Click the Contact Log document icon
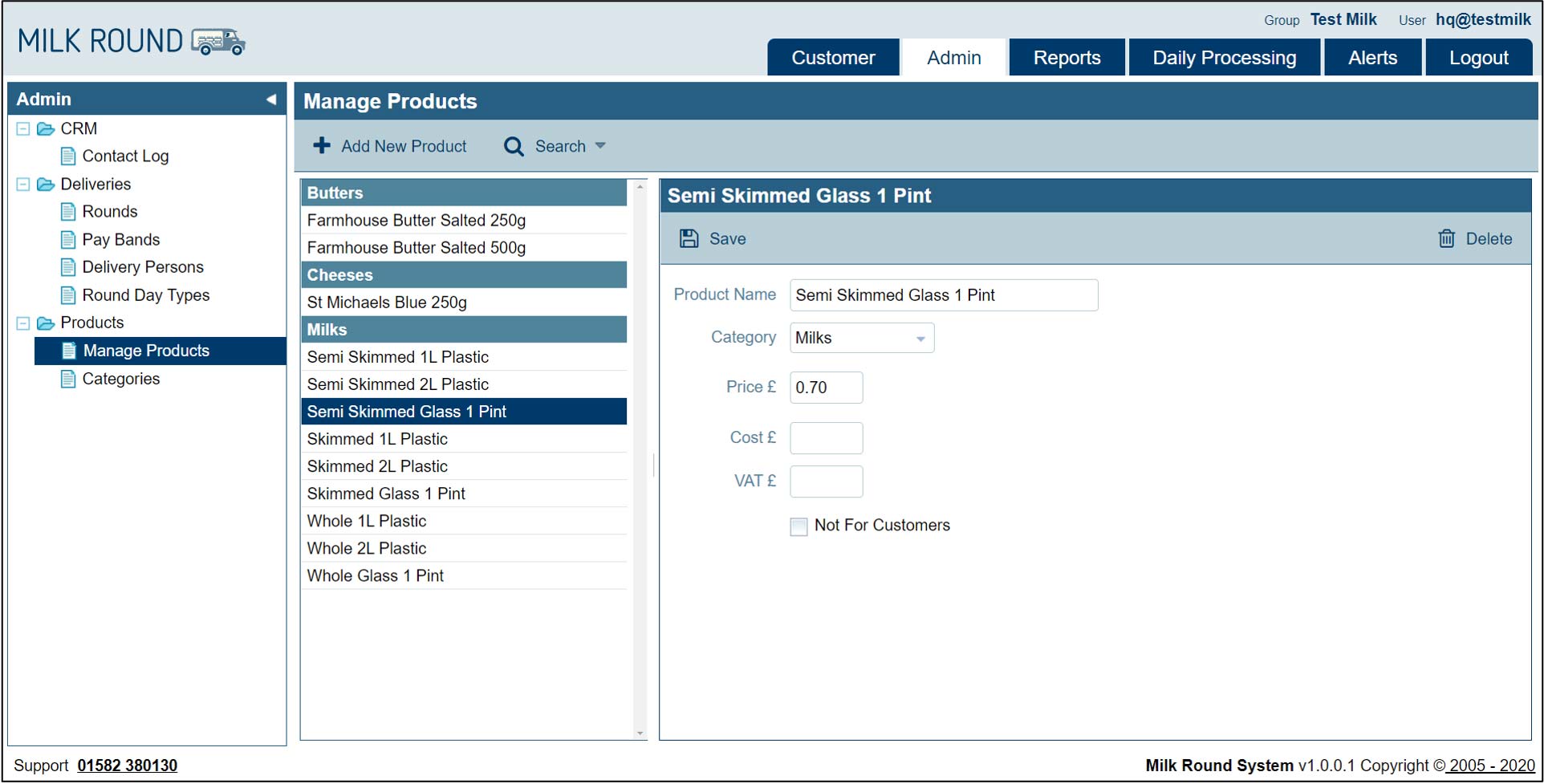Image resolution: width=1544 pixels, height=784 pixels. tap(68, 156)
